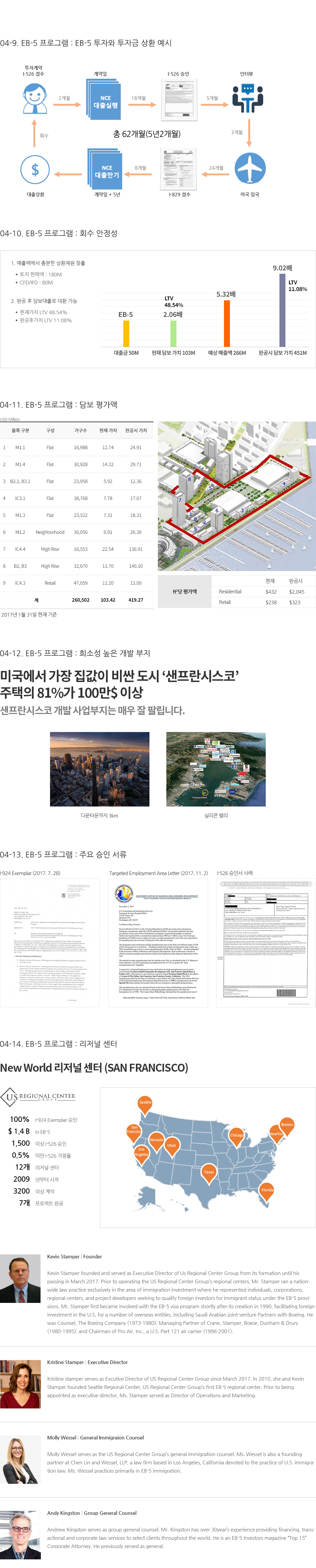Open the Targeted Employment Area Letter thumbnail
The height and width of the screenshot is (1568, 316).
tap(158, 942)
